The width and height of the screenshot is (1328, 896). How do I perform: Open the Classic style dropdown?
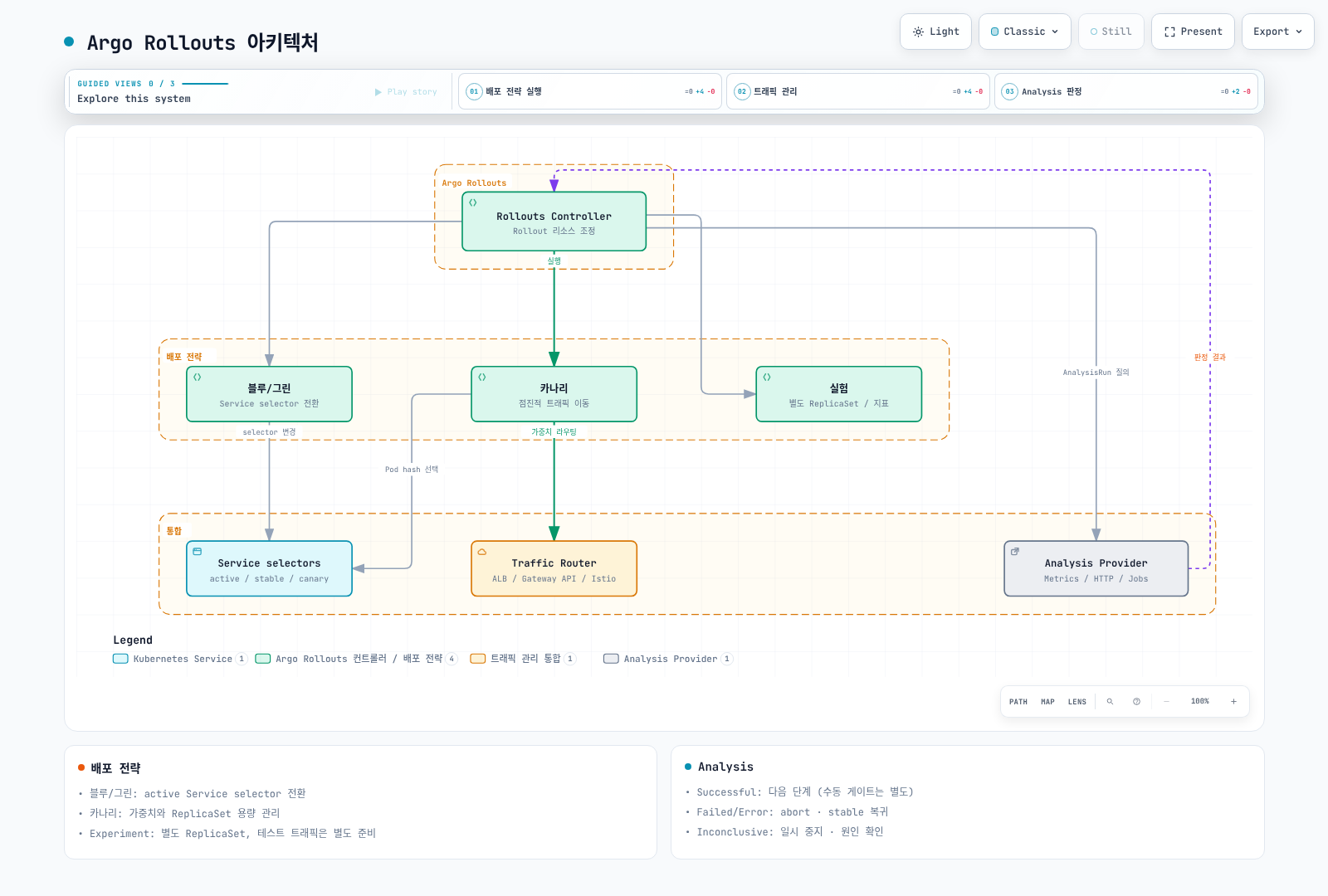coord(1025,32)
